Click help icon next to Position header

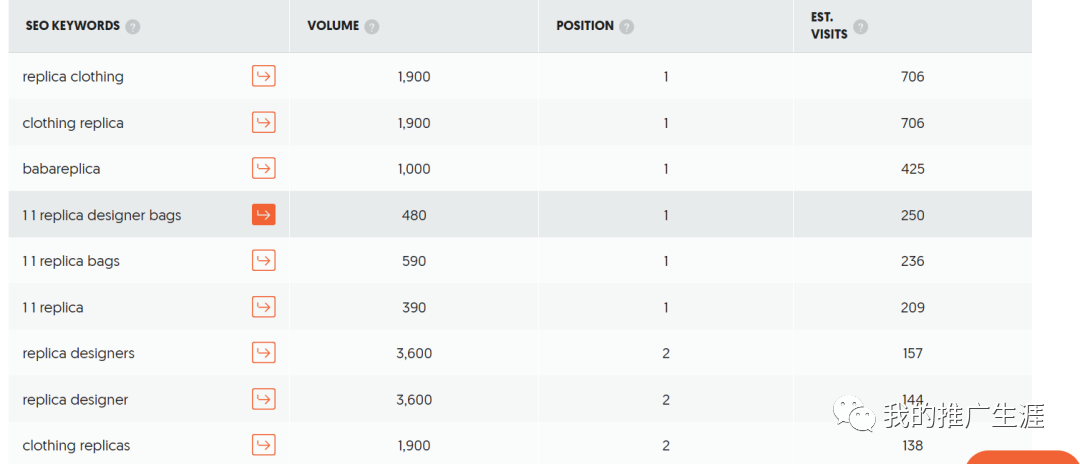point(626,27)
